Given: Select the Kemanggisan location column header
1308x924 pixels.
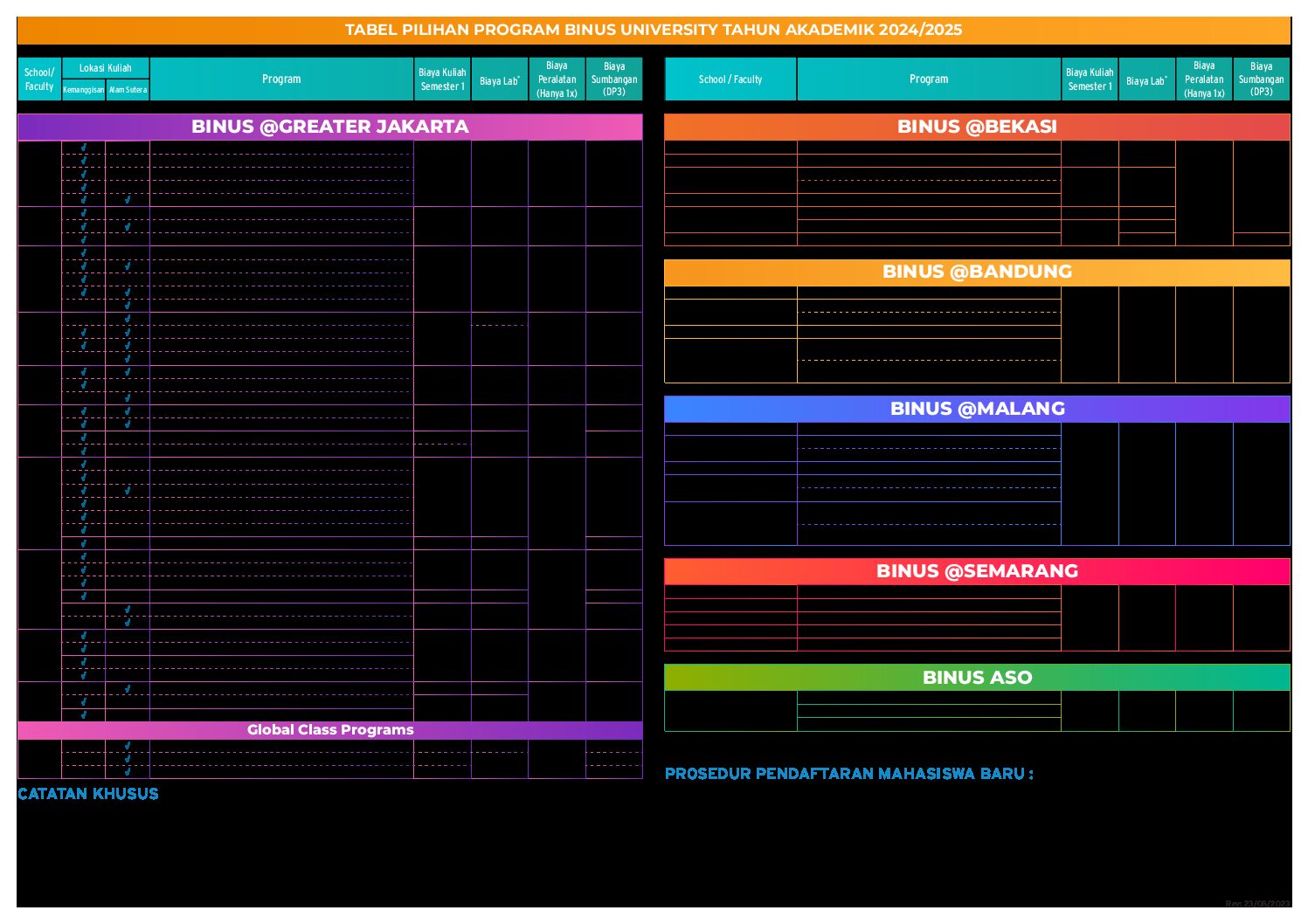Looking at the screenshot, I should point(84,90).
